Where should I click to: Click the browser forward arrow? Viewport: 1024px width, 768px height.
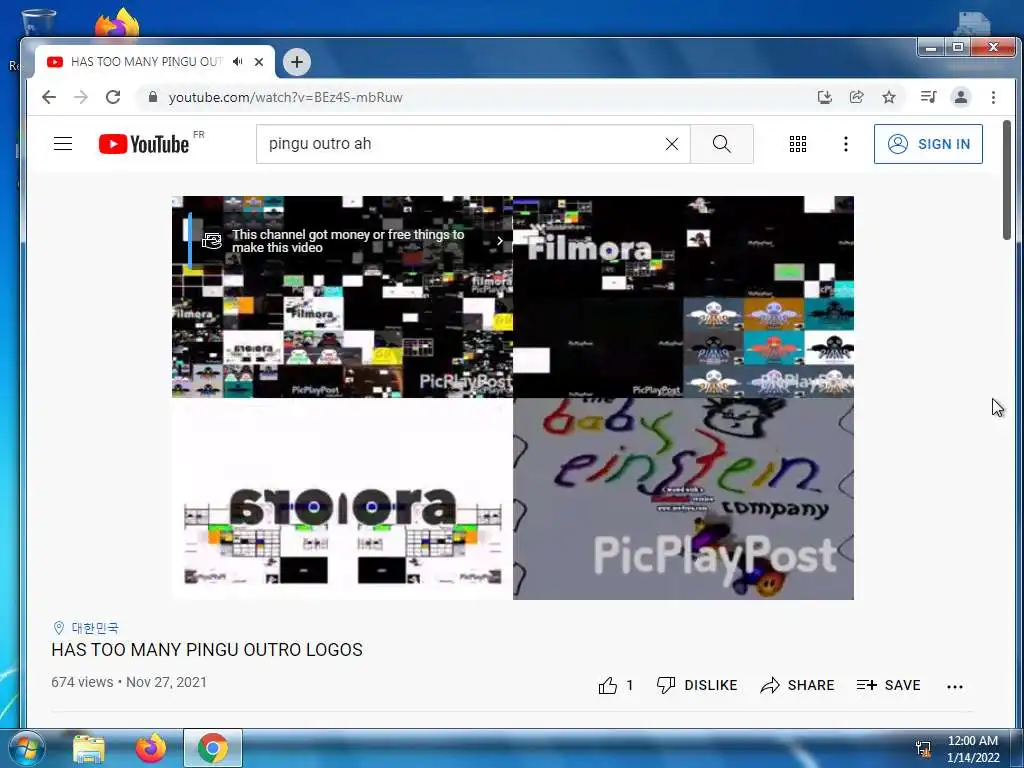point(81,97)
